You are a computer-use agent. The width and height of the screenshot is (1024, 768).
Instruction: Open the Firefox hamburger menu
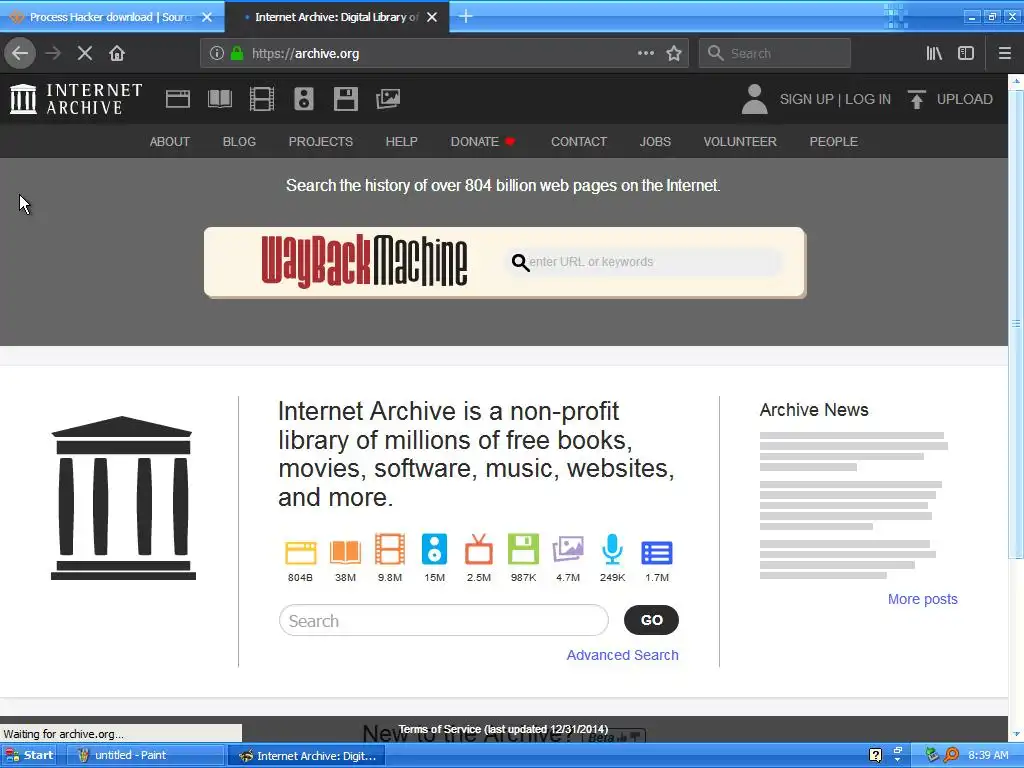pyautogui.click(x=1005, y=53)
